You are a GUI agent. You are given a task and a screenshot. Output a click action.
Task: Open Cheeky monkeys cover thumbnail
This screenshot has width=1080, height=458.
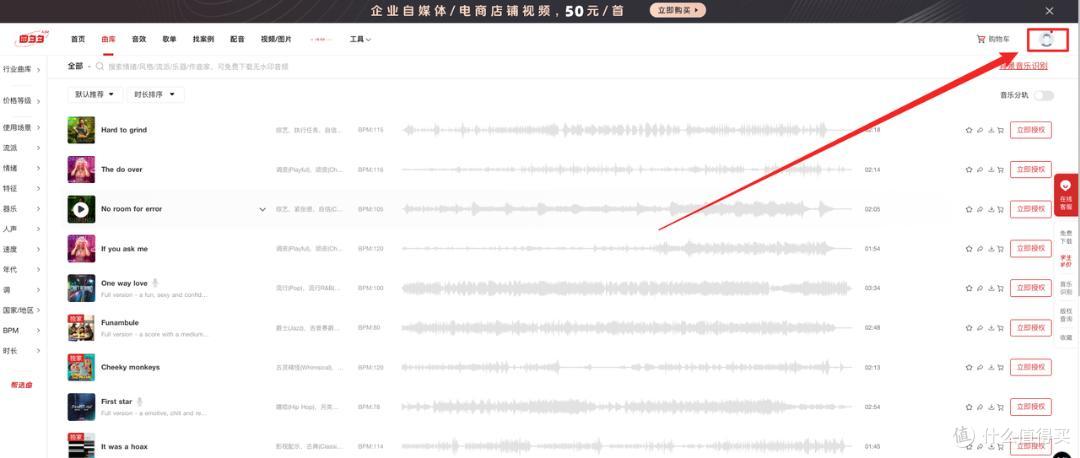point(81,368)
